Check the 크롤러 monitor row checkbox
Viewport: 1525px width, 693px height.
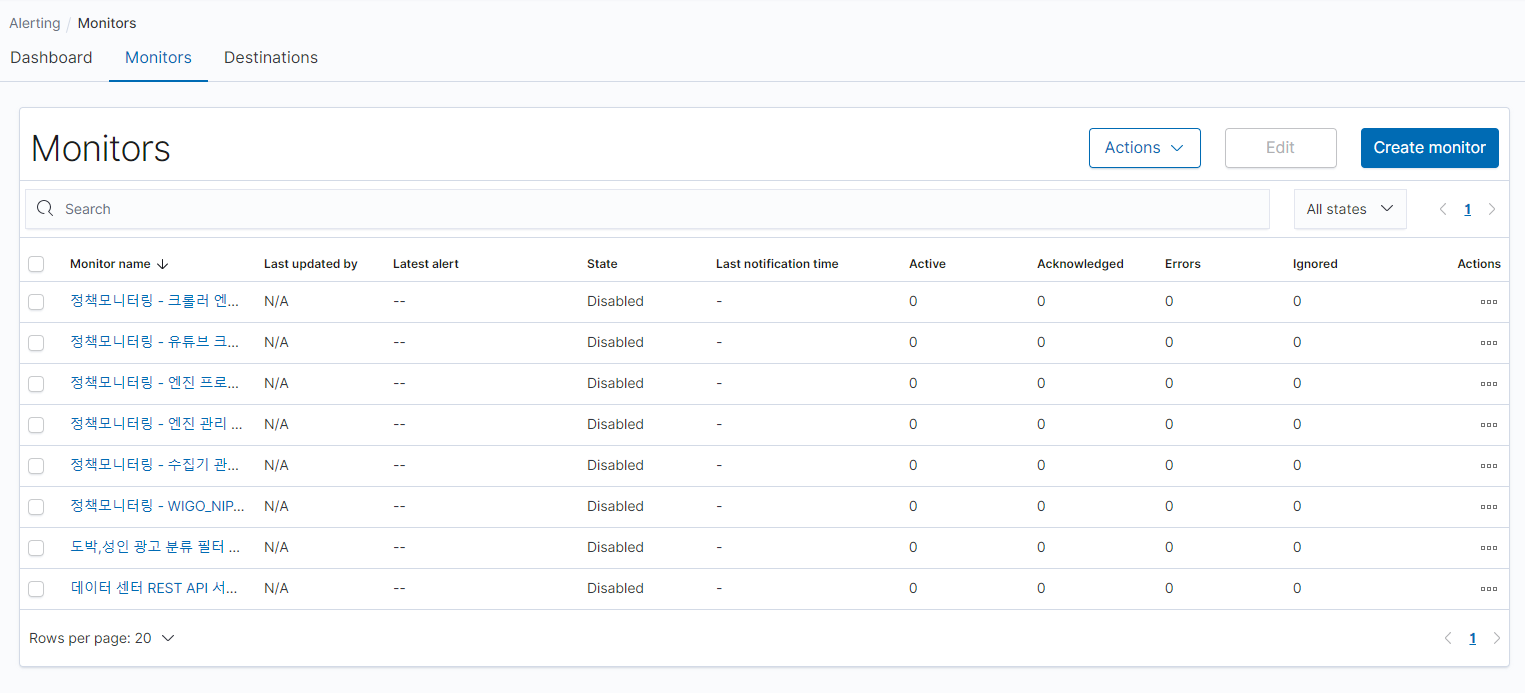coord(36,302)
